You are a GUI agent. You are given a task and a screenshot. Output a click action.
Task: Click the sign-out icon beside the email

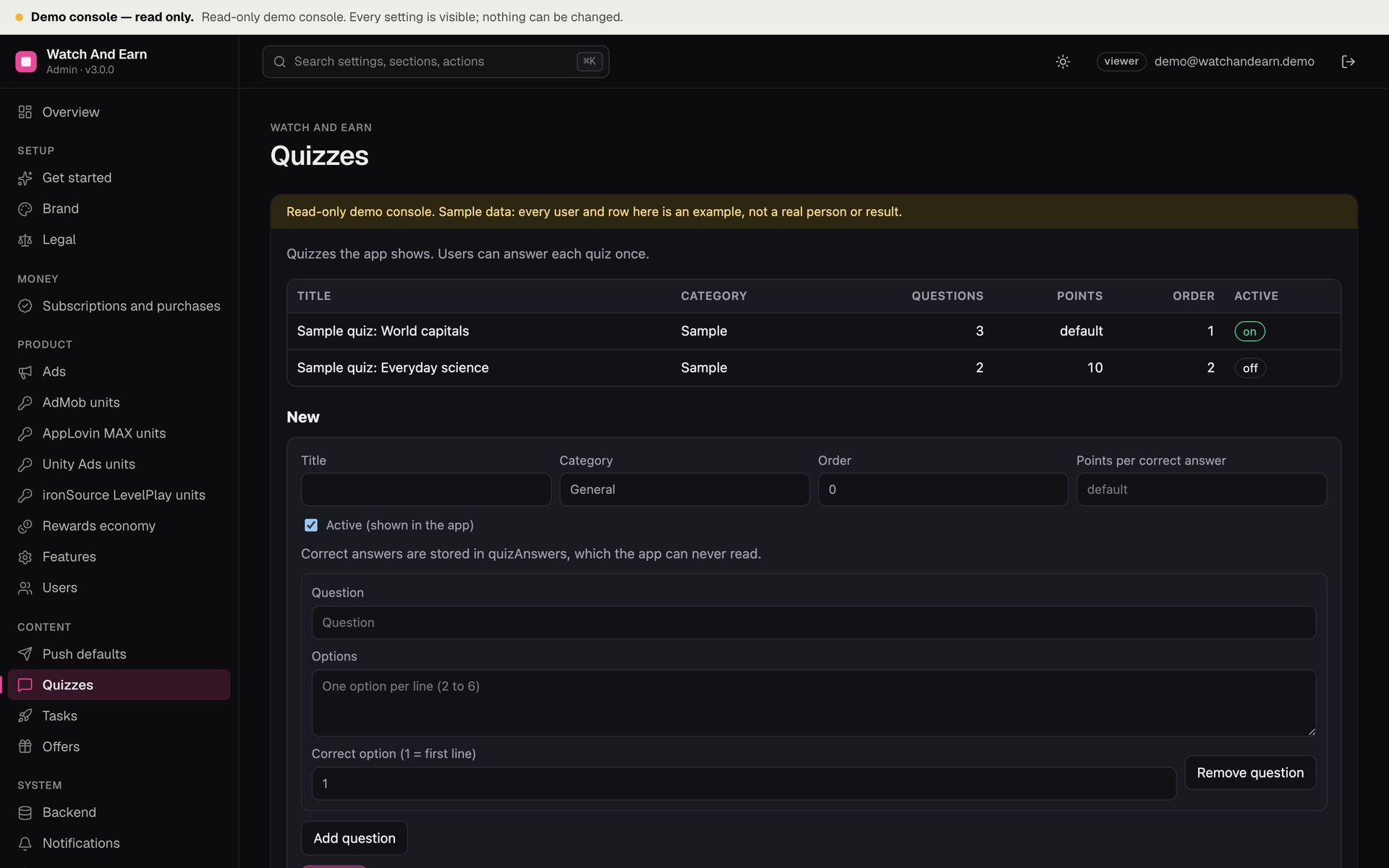(x=1348, y=61)
